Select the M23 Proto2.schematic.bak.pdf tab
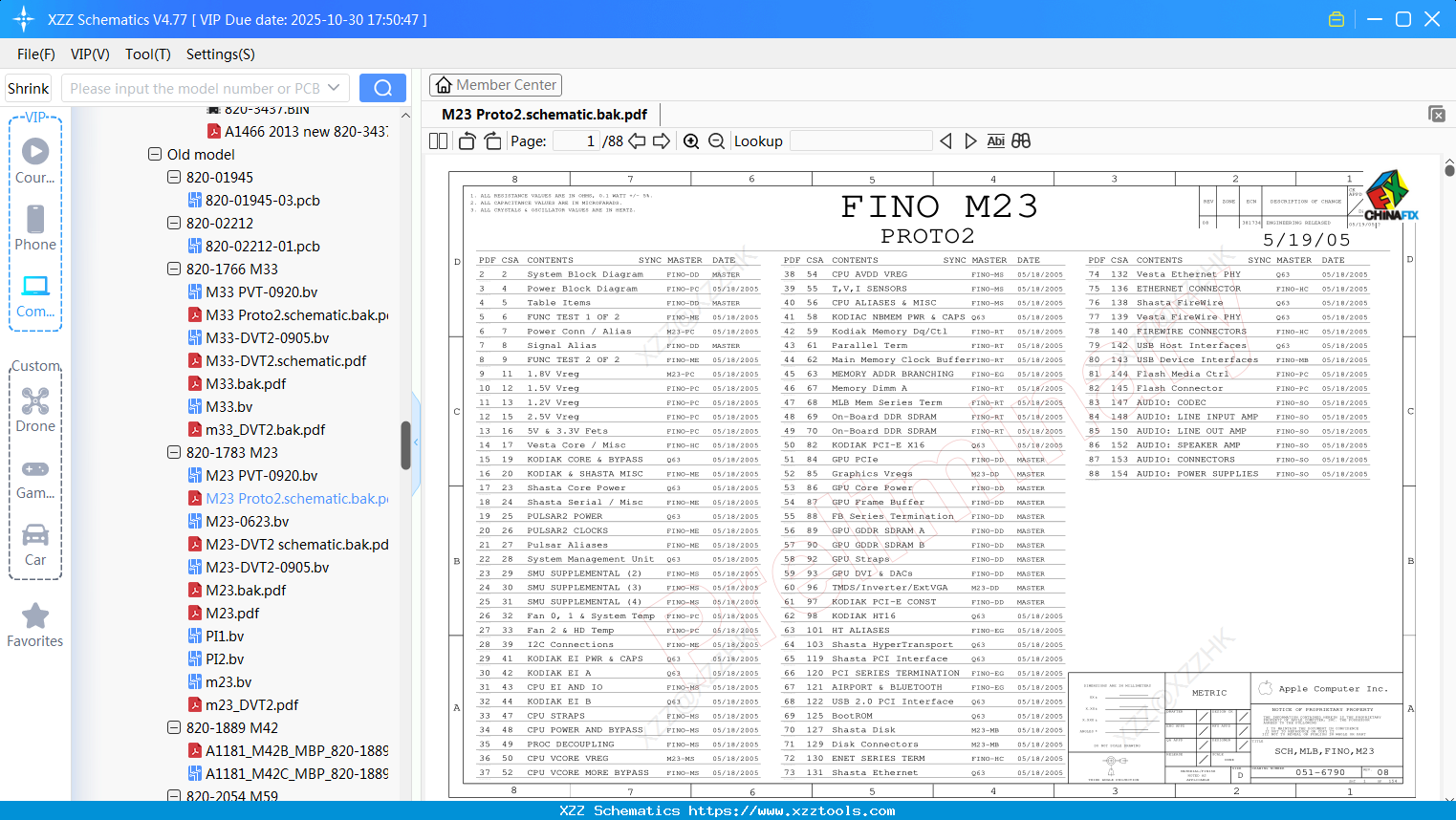The width and height of the screenshot is (1456, 820). tap(544, 115)
